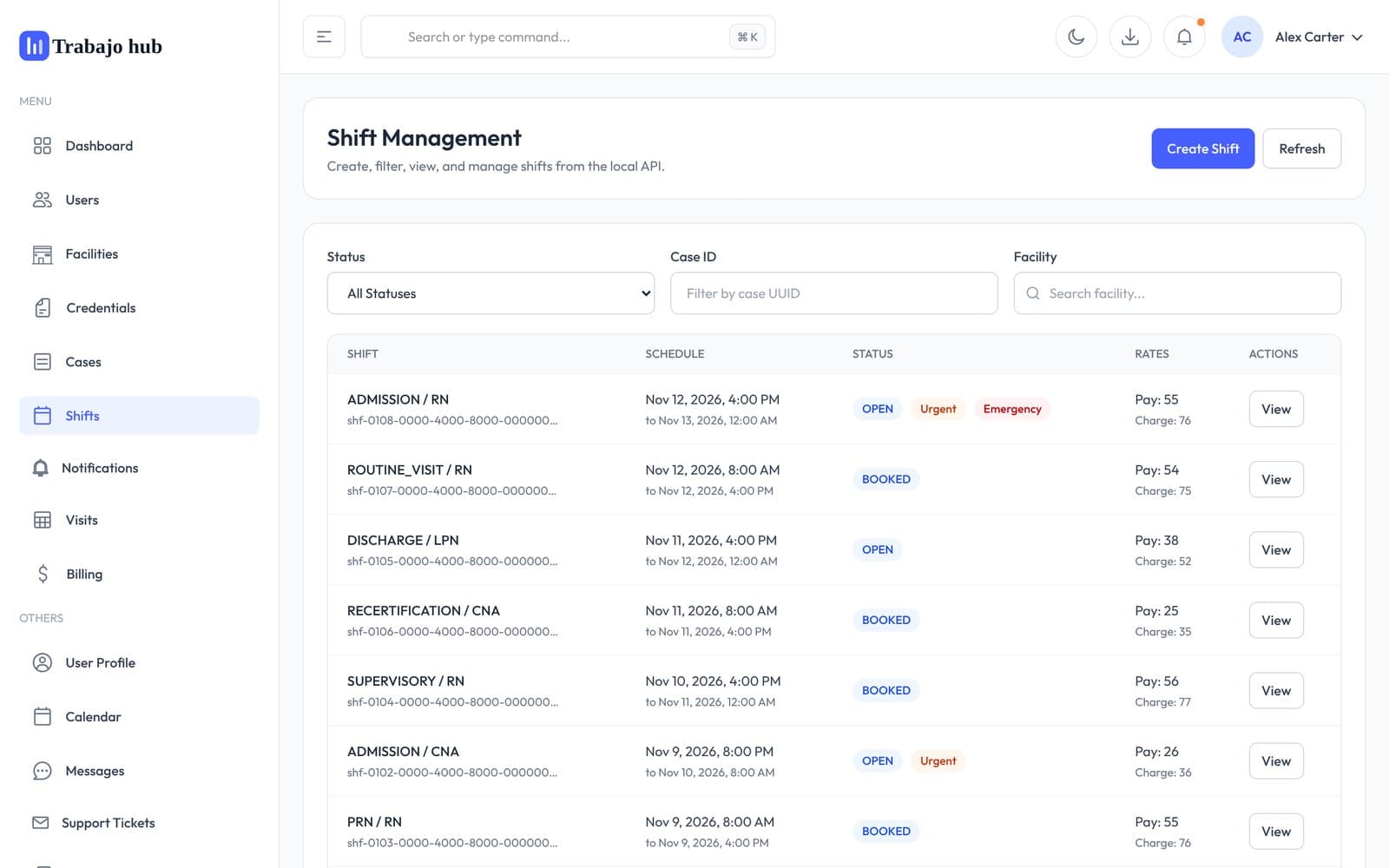1389x868 pixels.
Task: Click the Trabajo hub logo icon
Action: tap(34, 46)
